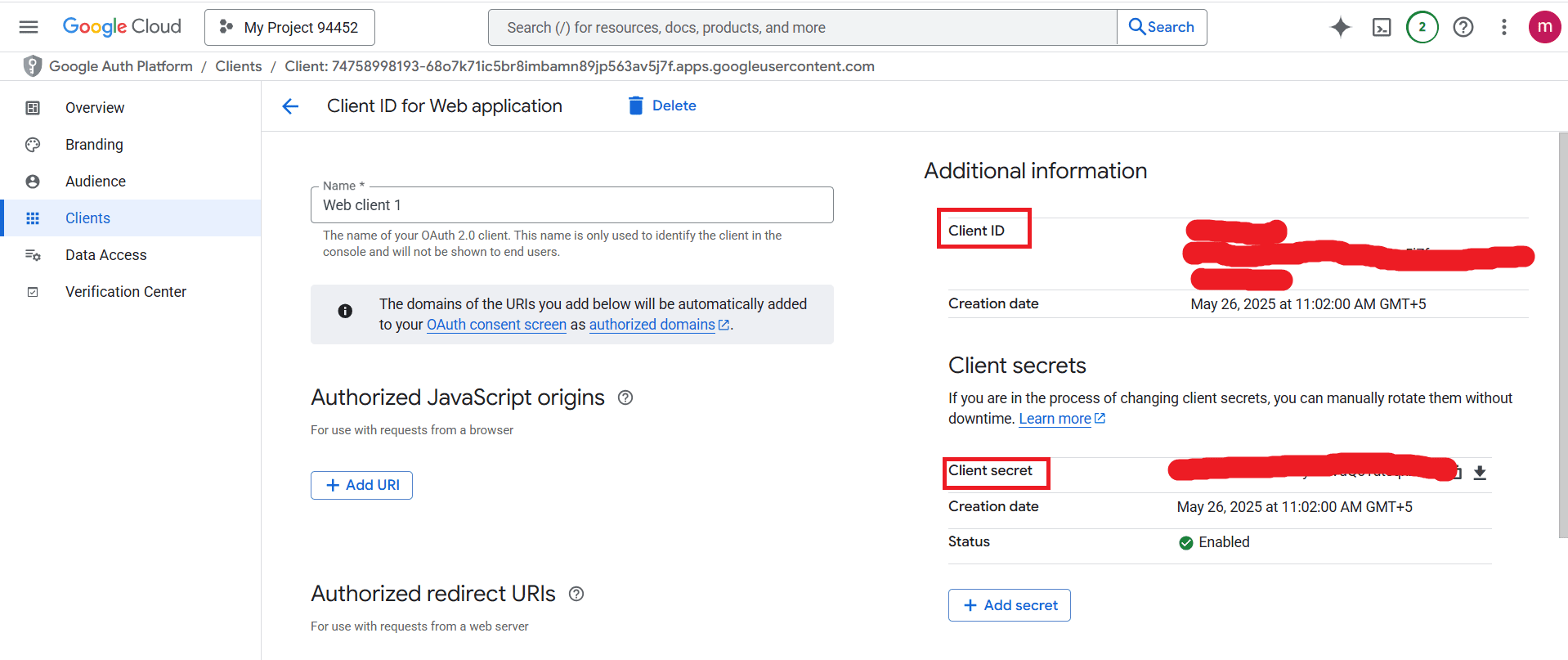Activate Cloud Shell terminal icon

tap(1381, 27)
